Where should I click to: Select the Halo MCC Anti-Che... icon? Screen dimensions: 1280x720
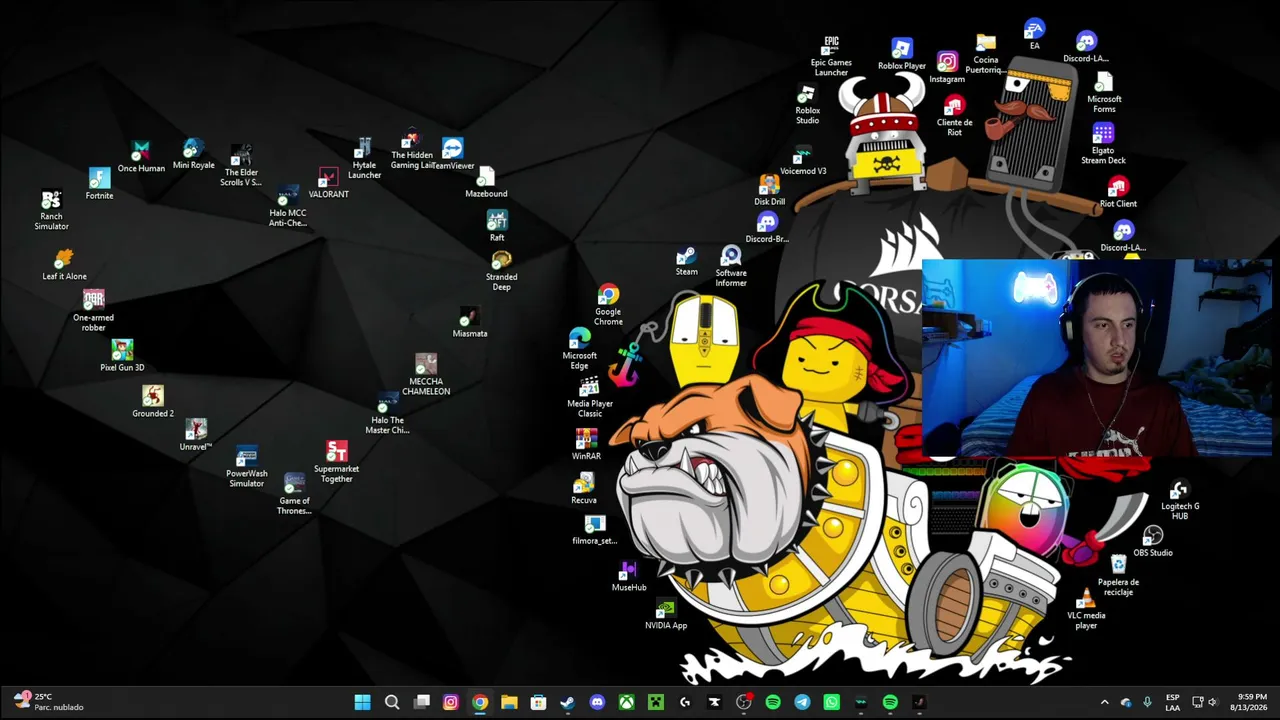point(288,206)
